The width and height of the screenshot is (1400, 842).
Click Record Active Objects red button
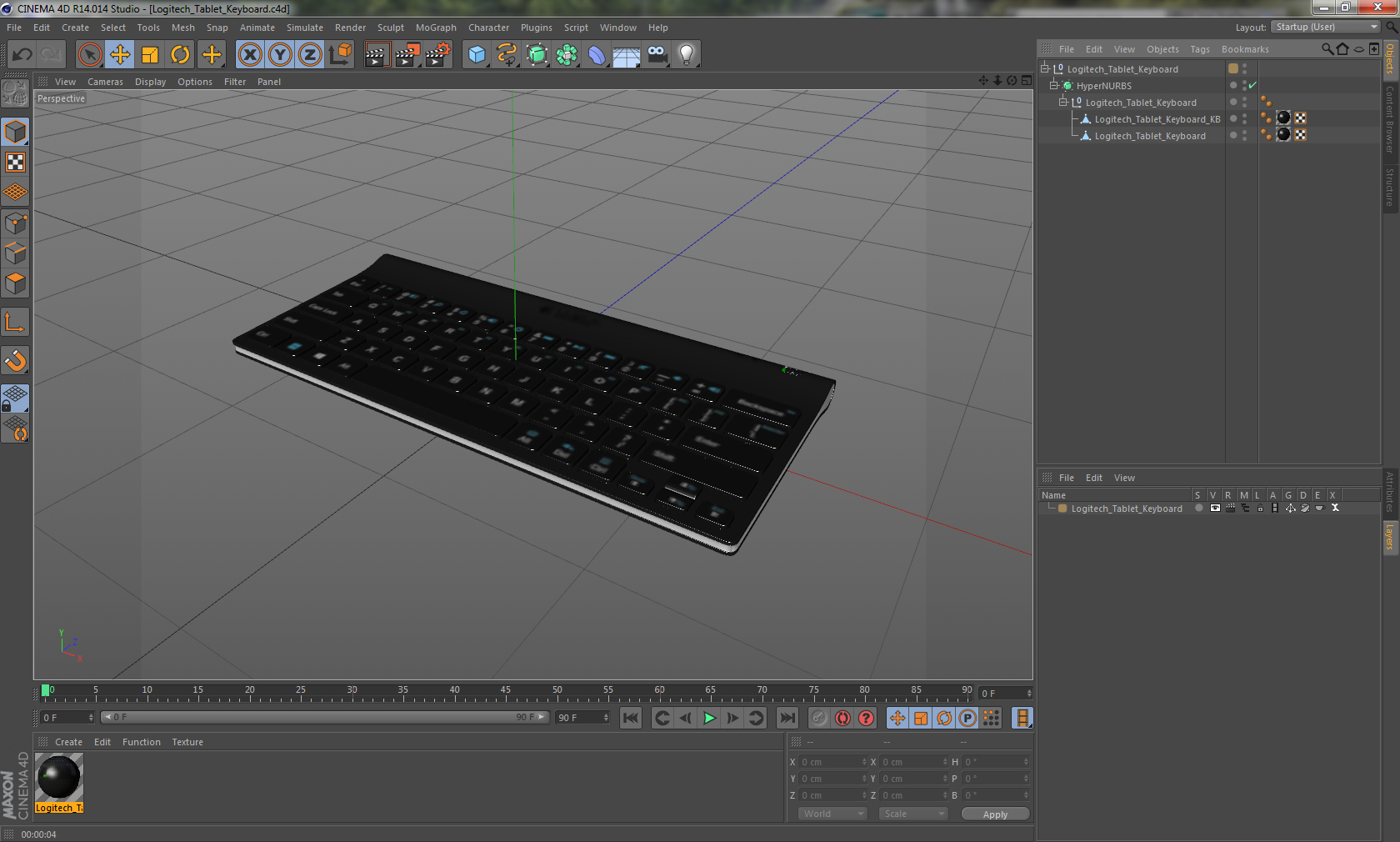819,718
